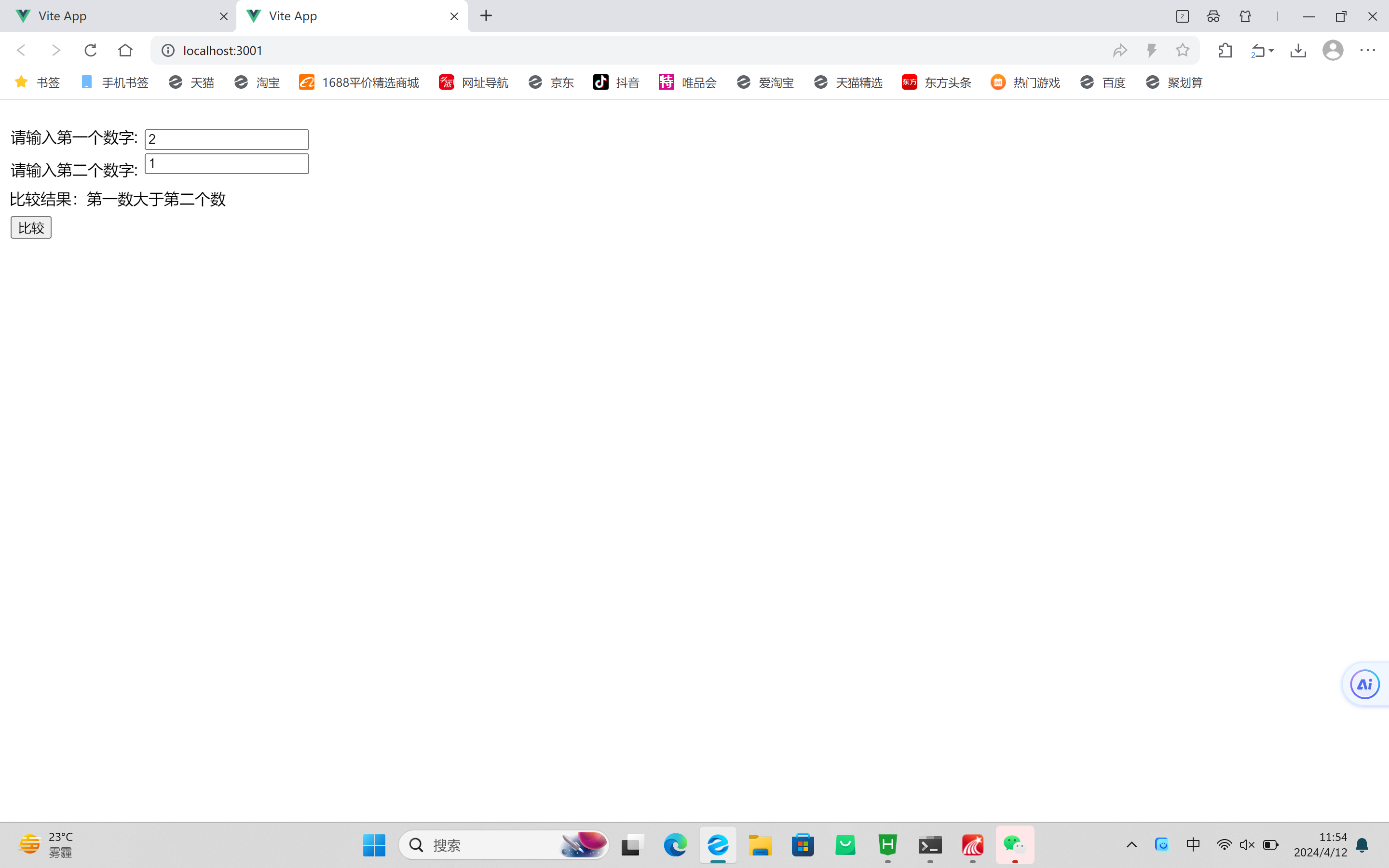Open WeChat from the taskbar
Screen dimensions: 1389x868
click(1014, 844)
